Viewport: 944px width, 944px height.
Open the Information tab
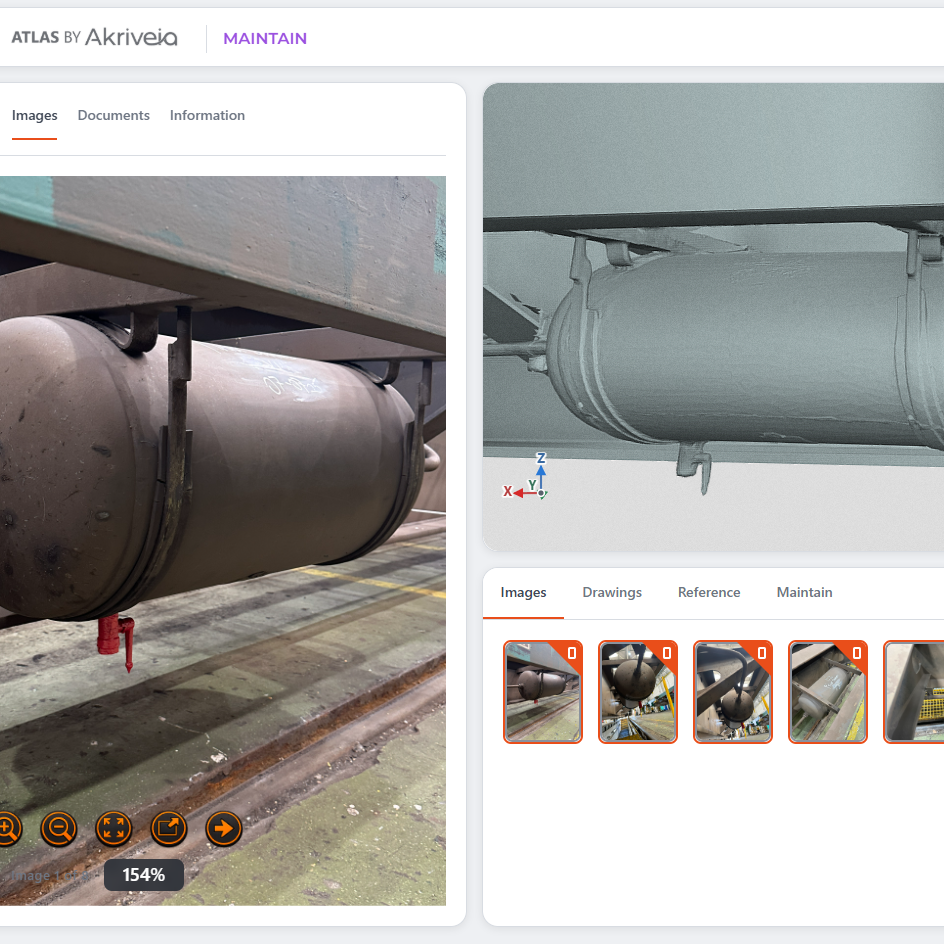point(207,116)
